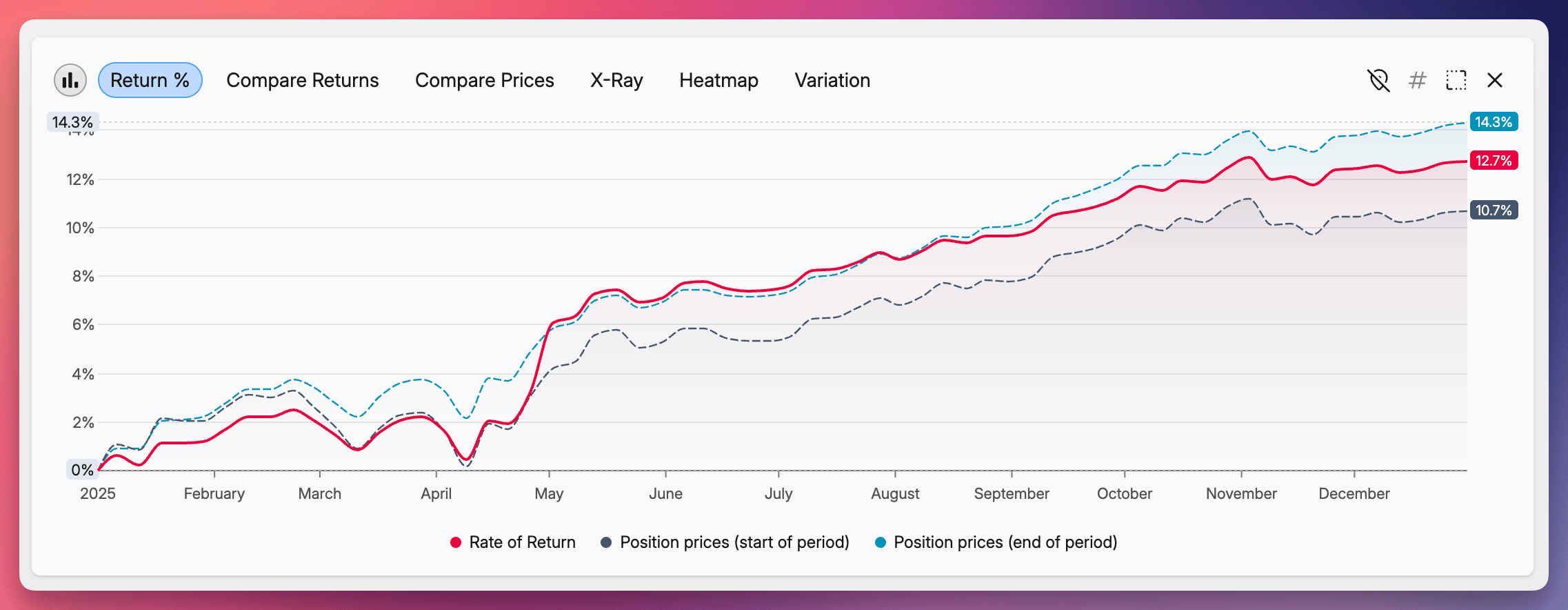Toggle the Rate of Return legend series
1568x610 pixels.
point(522,542)
